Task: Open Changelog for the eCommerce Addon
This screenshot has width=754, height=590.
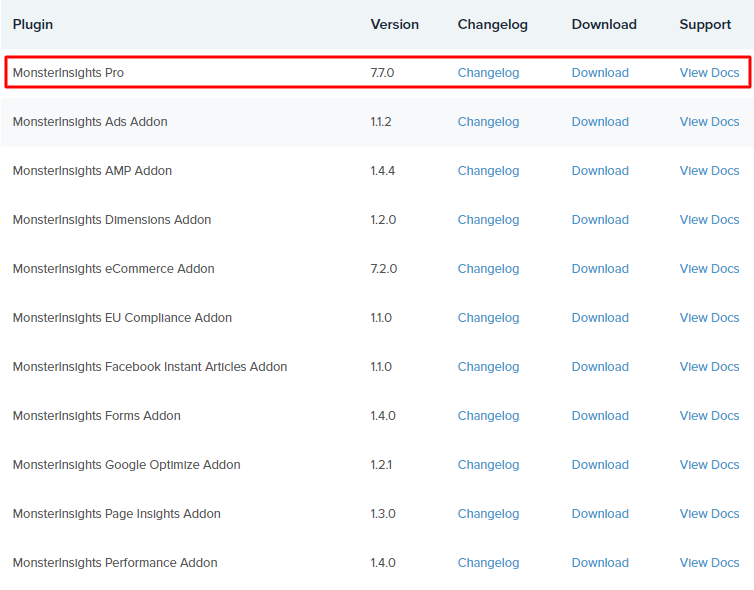Action: pyautogui.click(x=488, y=269)
